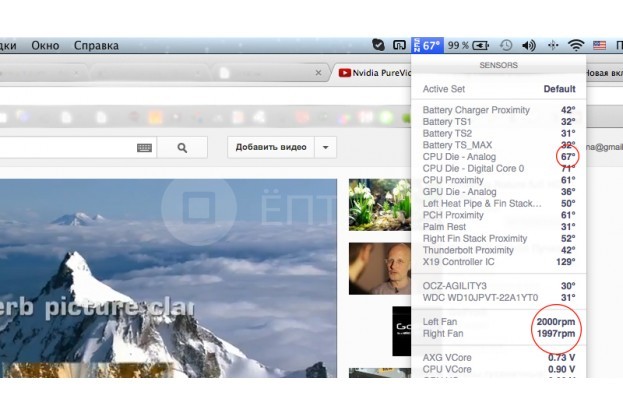
Task: Click inside the YouTube search field
Action: pyautogui.click(x=68, y=148)
